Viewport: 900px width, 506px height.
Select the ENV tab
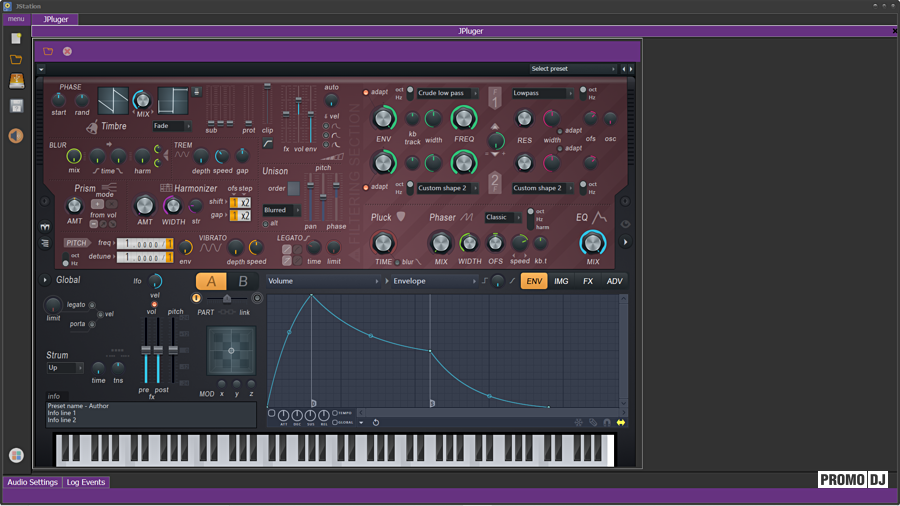(x=534, y=281)
